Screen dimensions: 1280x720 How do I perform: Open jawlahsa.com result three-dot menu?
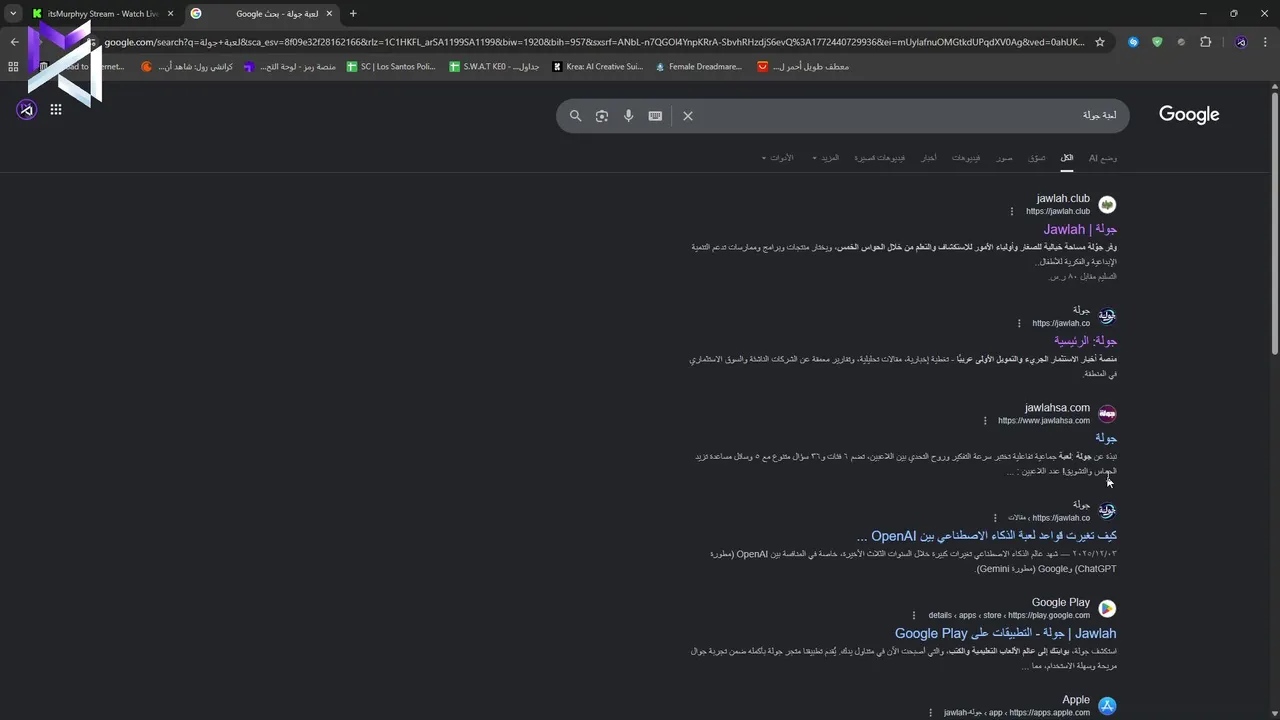pyautogui.click(x=985, y=421)
